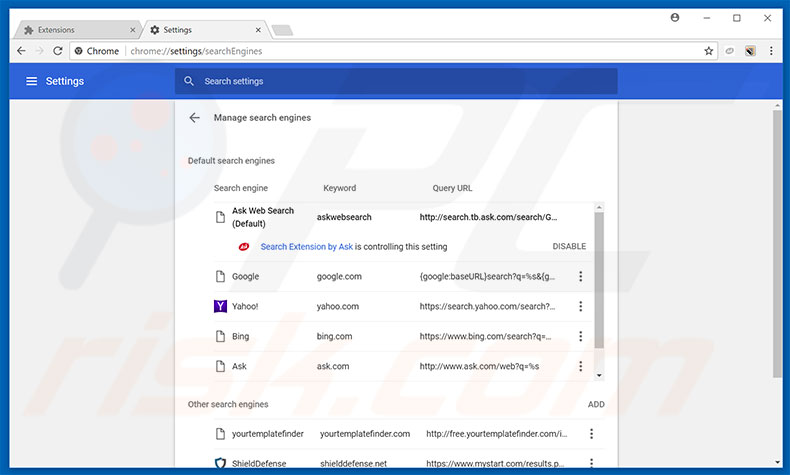The width and height of the screenshot is (790, 475).
Task: Open the Settings hamburger menu
Action: pyautogui.click(x=31, y=81)
